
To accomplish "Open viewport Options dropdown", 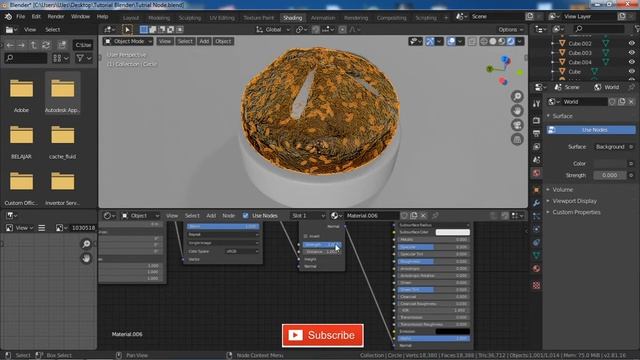I will 510,29.
